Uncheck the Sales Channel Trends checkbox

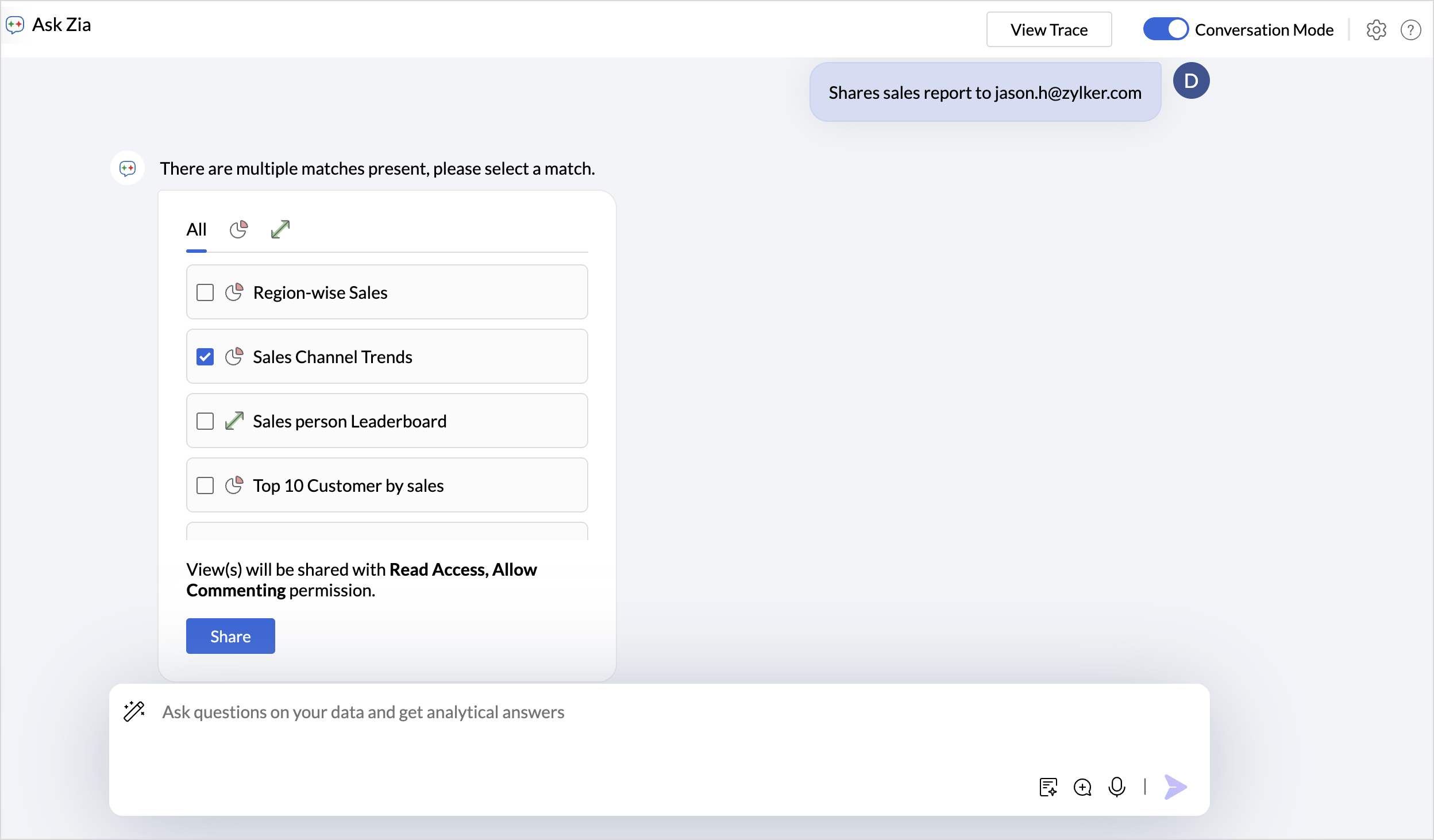[205, 357]
